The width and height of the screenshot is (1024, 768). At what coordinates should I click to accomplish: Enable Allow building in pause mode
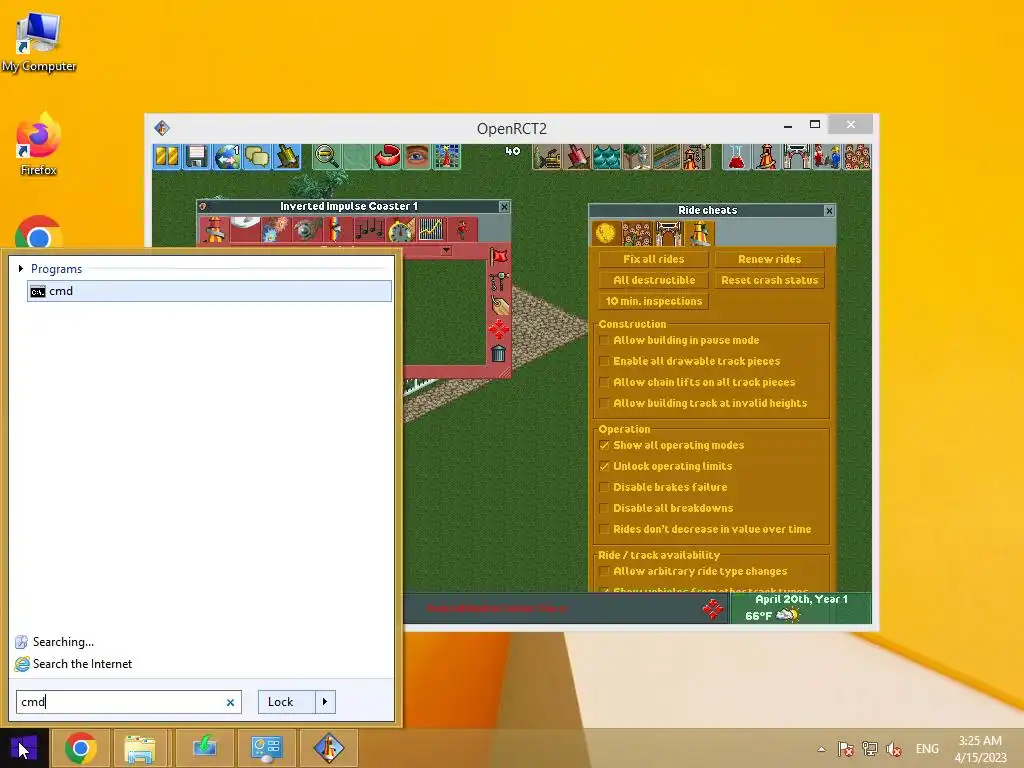coord(604,340)
